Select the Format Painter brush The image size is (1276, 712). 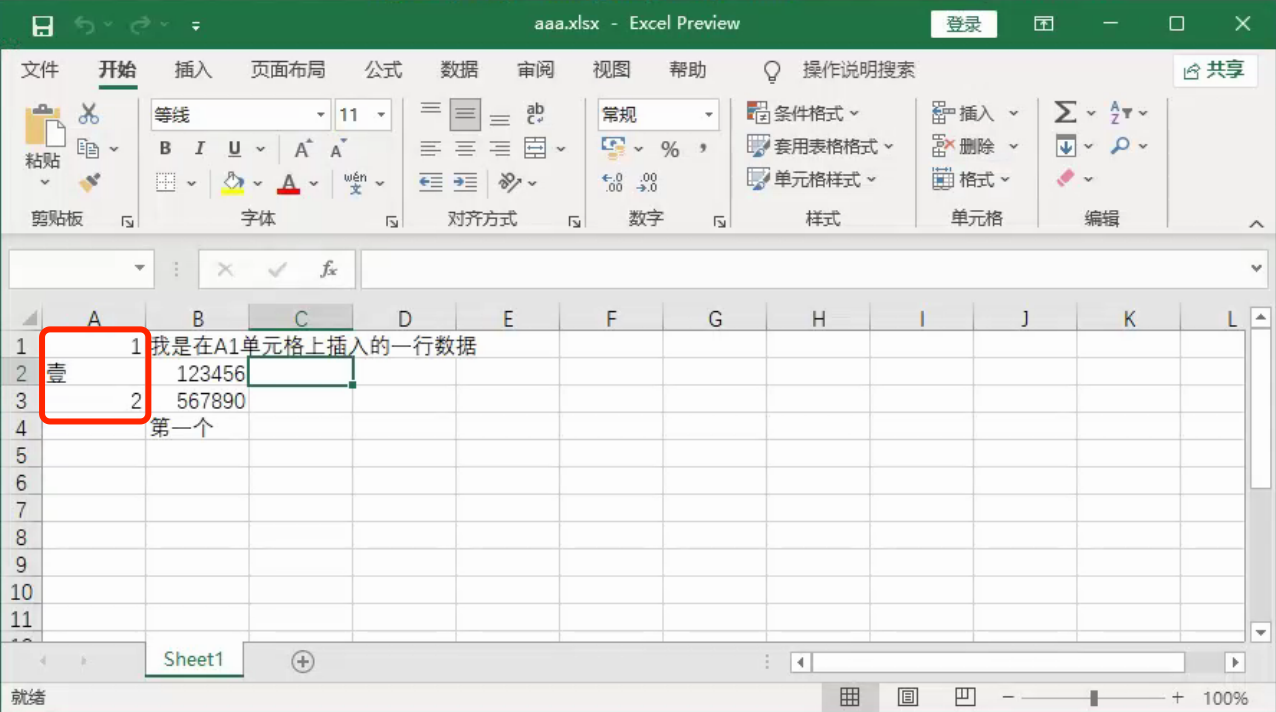[x=89, y=181]
